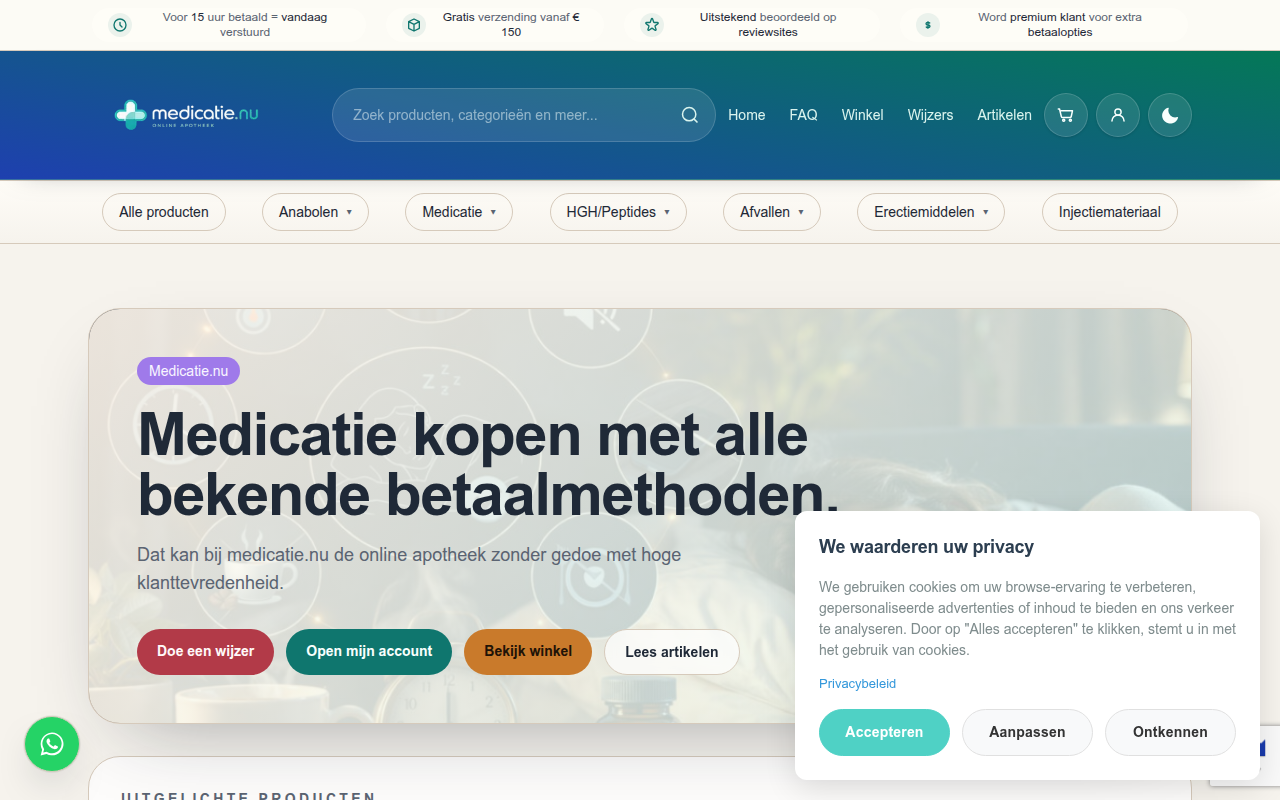Viewport: 1280px width, 800px height.
Task: Open the user account icon
Action: 1118,115
